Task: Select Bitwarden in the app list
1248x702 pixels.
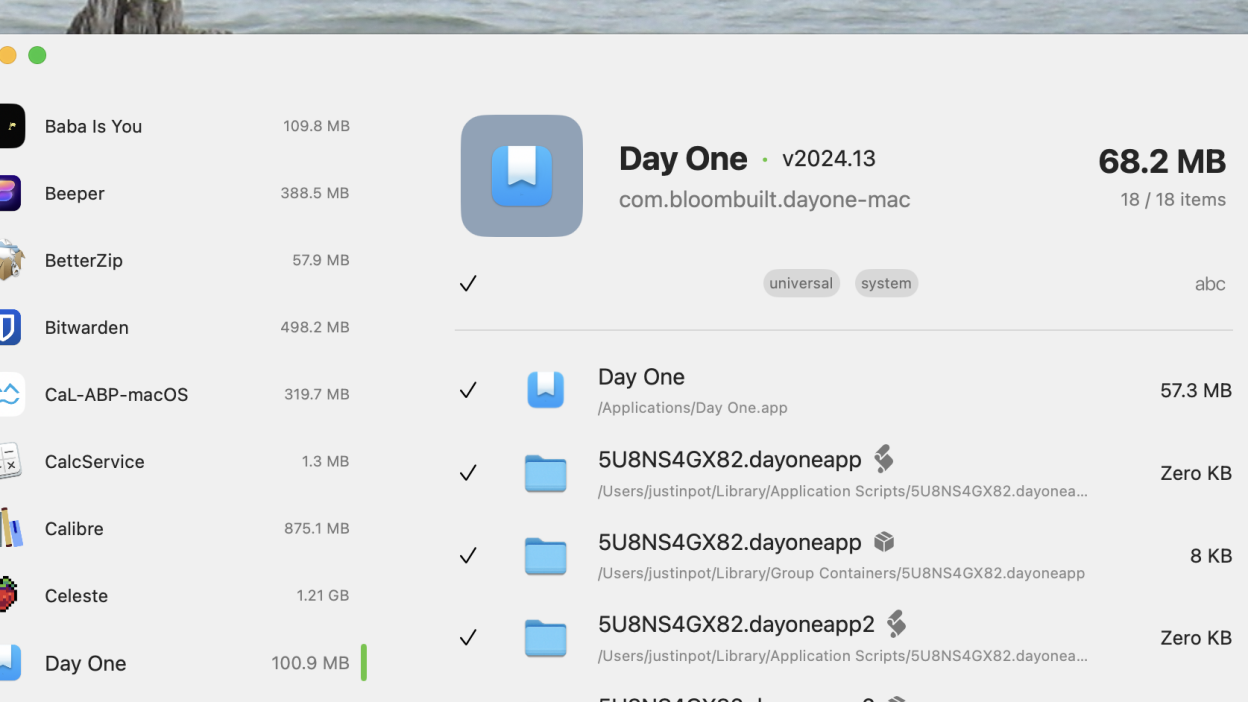Action: pyautogui.click(x=87, y=327)
